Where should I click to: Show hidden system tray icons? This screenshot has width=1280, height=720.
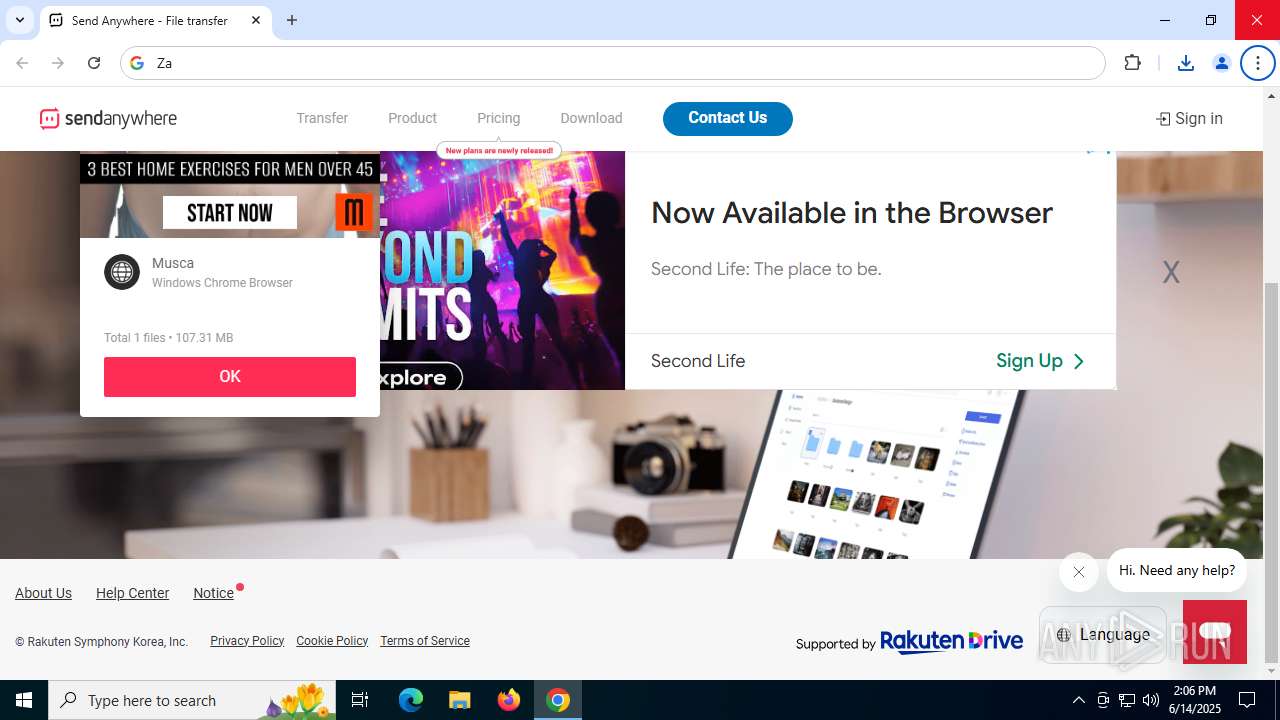1078,700
